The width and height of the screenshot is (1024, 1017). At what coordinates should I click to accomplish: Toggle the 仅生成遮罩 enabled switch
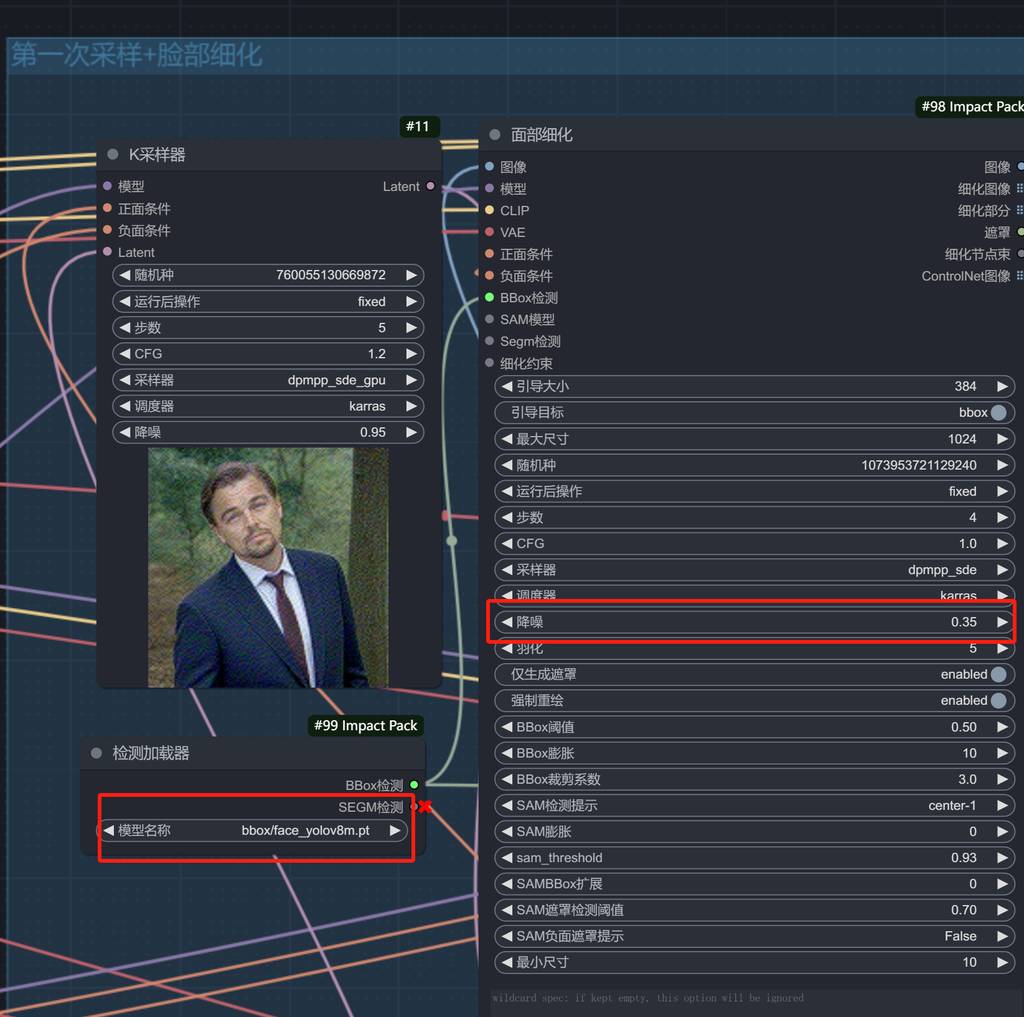click(x=998, y=675)
